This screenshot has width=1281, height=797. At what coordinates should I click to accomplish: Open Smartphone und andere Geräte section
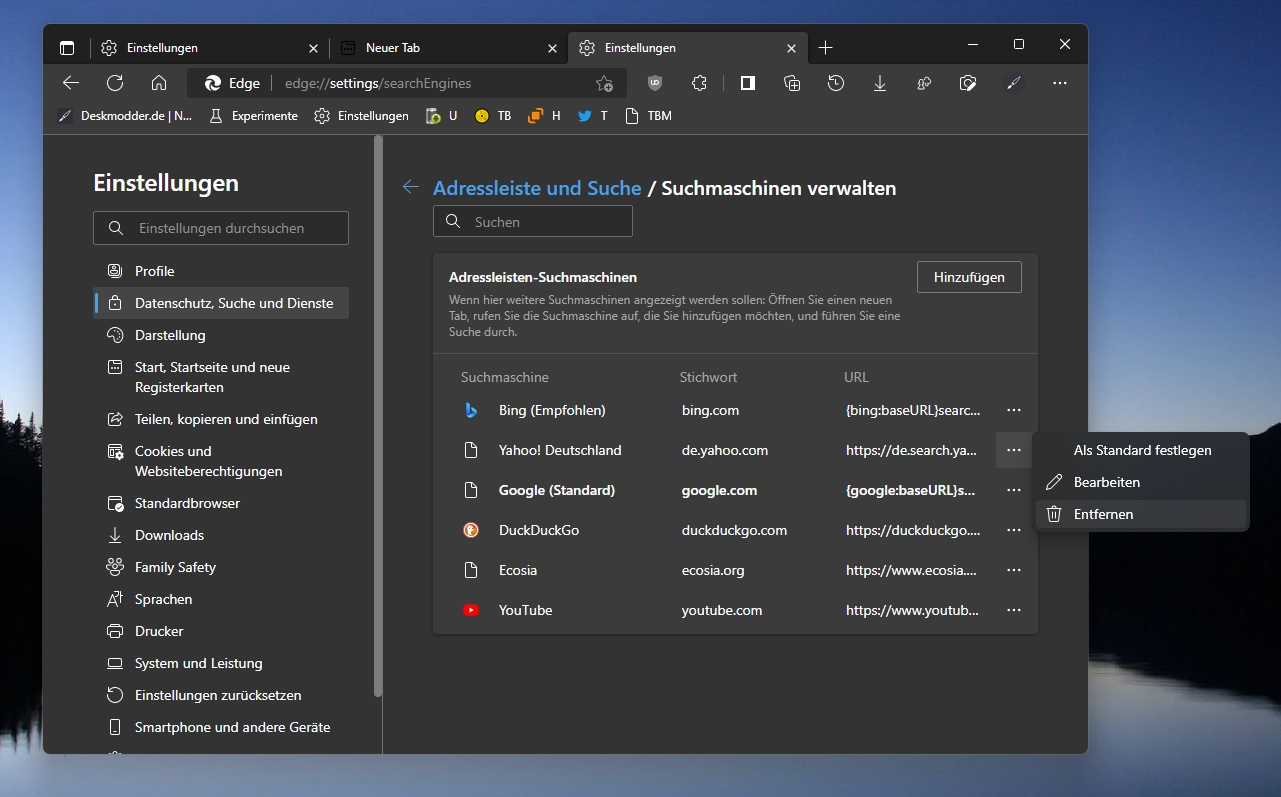[x=221, y=727]
